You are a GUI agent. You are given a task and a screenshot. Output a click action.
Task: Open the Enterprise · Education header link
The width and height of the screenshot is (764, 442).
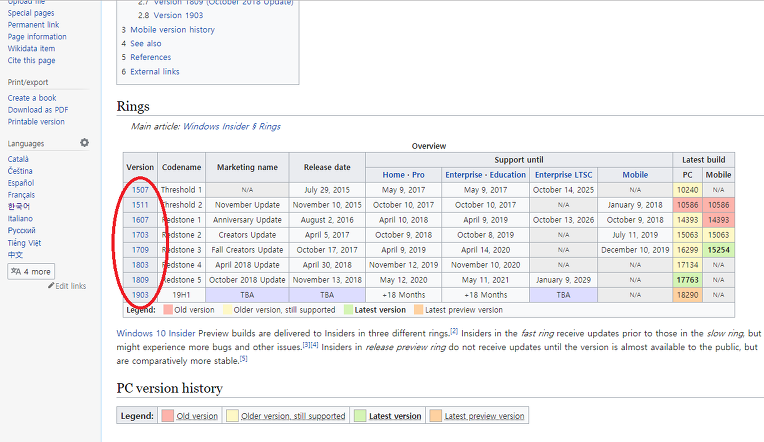[485, 175]
